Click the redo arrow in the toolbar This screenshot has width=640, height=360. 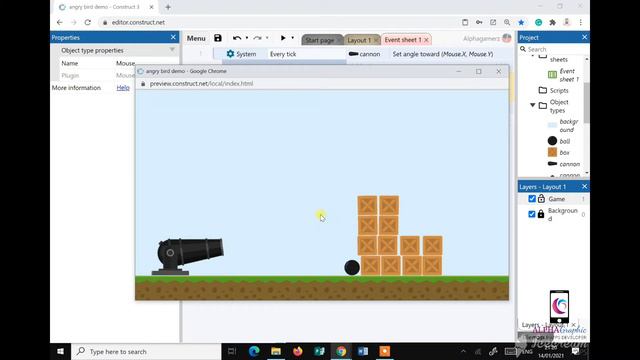pos(257,38)
